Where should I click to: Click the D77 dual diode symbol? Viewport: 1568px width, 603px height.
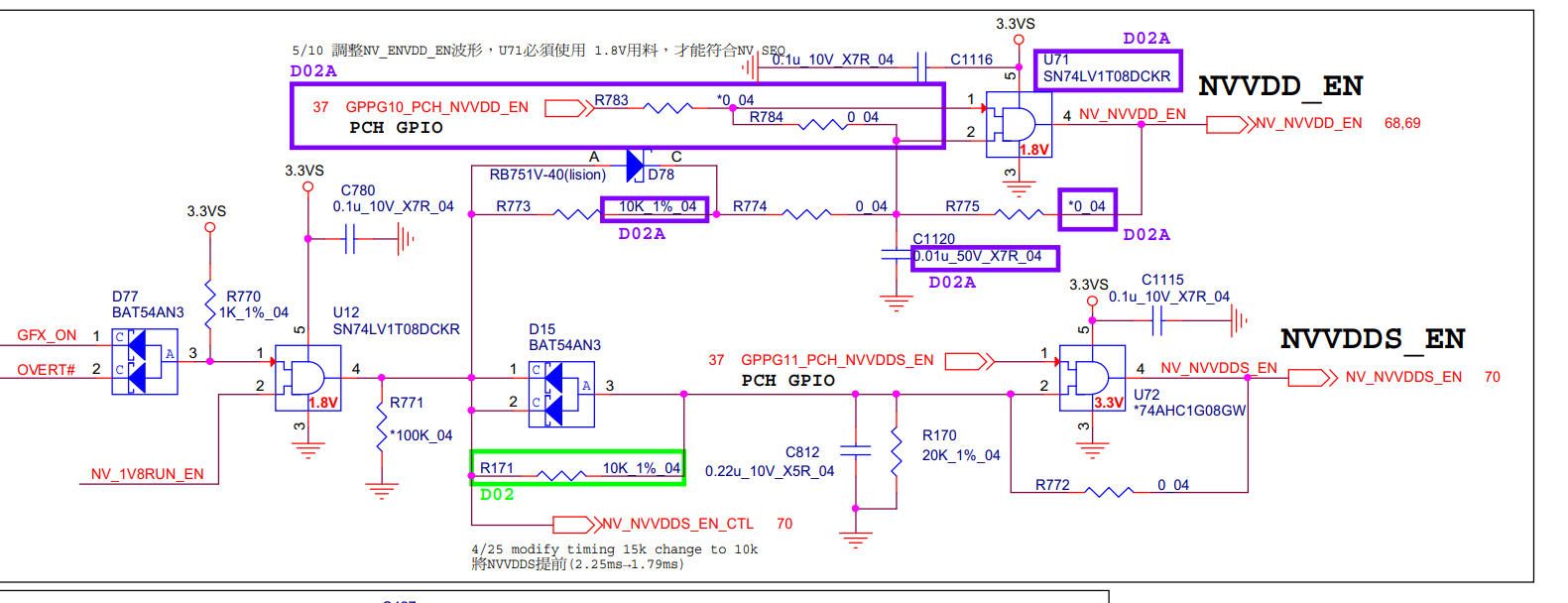145,361
